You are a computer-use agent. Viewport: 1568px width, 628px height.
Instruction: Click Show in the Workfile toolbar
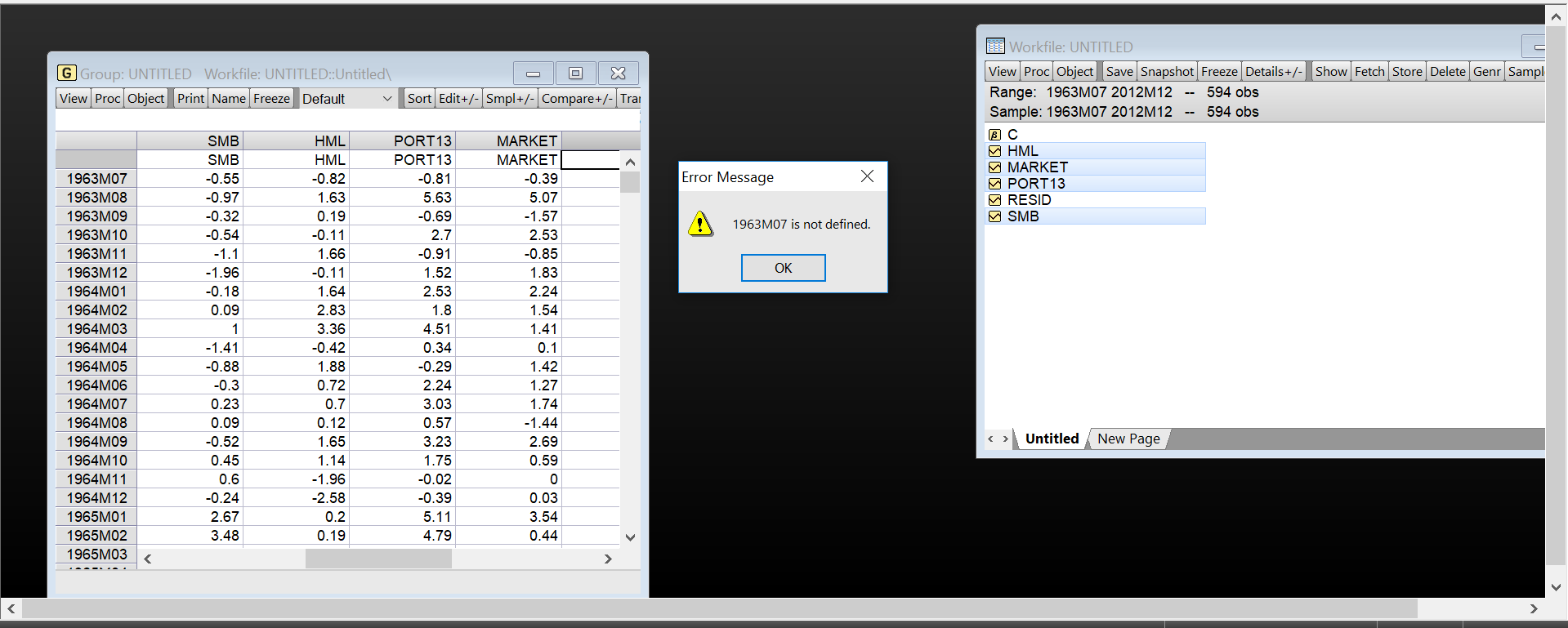pos(1331,72)
